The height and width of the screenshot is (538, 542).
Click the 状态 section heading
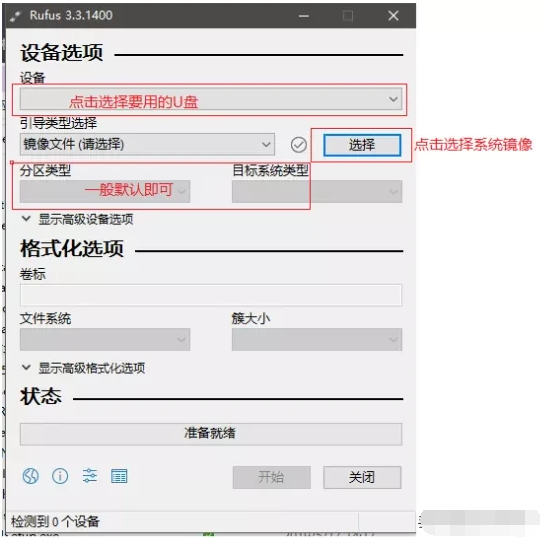41,396
